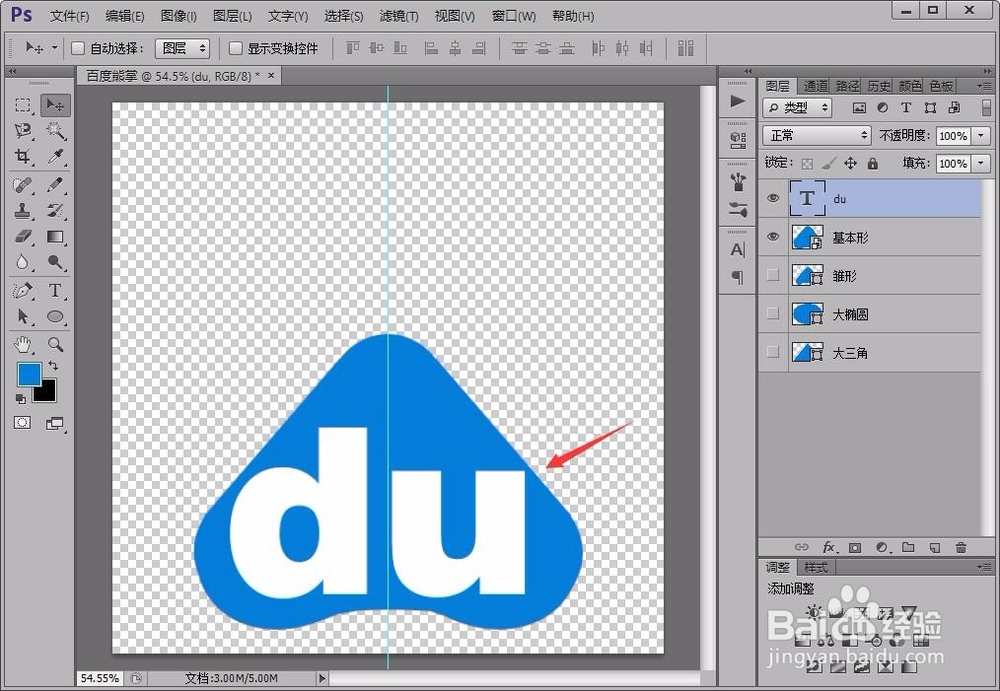
Task: Click the 不透明度 100% value field
Action: tap(953, 135)
